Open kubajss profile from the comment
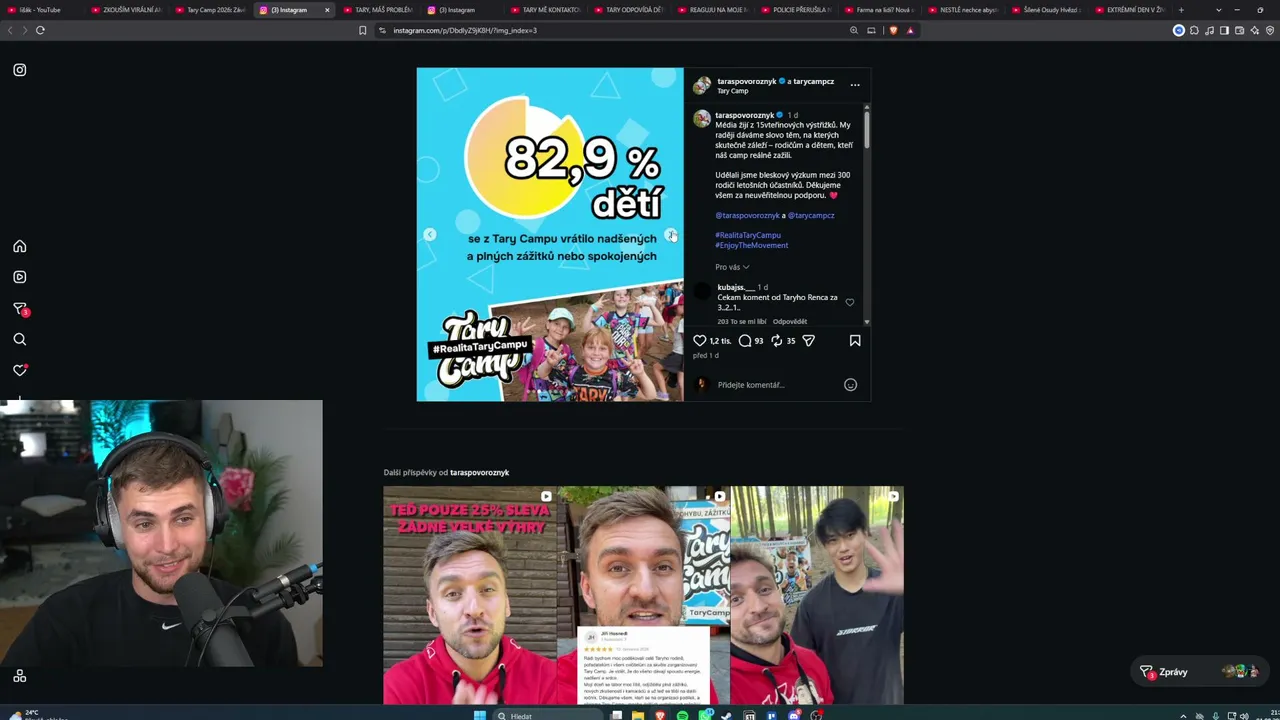The height and width of the screenshot is (720, 1280). (x=736, y=287)
